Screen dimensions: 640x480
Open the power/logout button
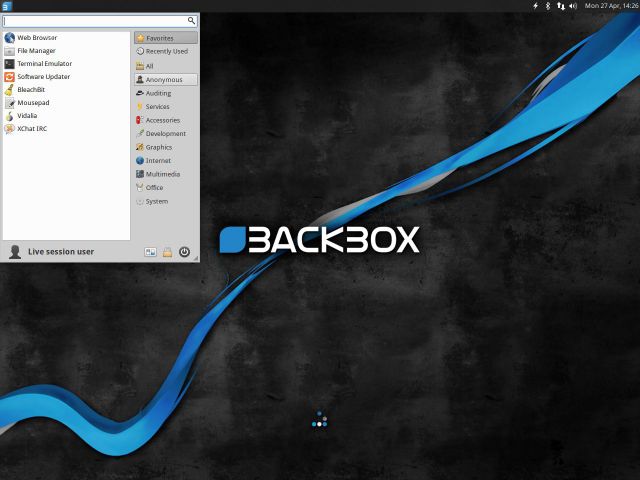coord(184,252)
